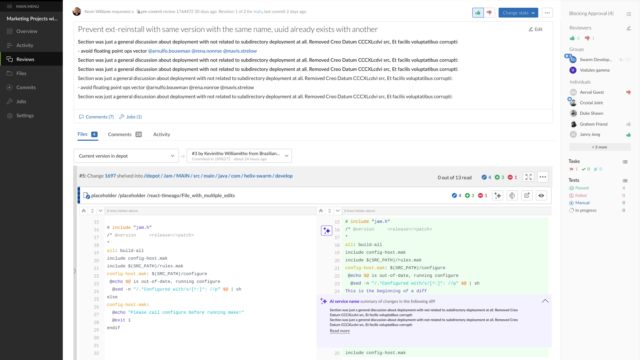Image resolution: width=640 pixels, height=360 pixels.
Task: Expand lines downward in left diff pane
Action: point(100,211)
